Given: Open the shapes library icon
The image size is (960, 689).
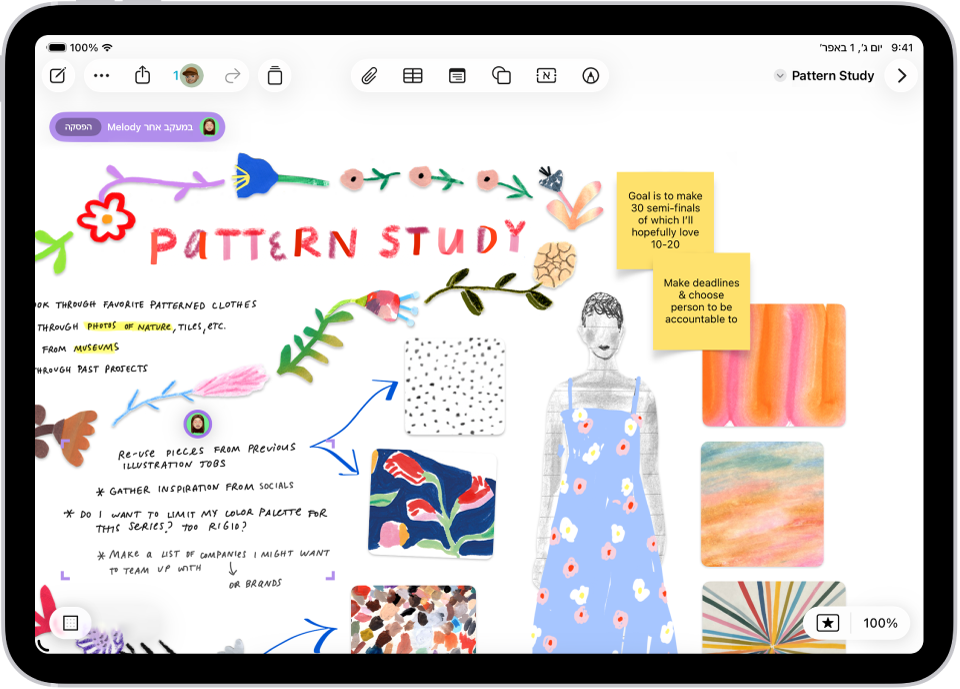Looking at the screenshot, I should pyautogui.click(x=501, y=75).
